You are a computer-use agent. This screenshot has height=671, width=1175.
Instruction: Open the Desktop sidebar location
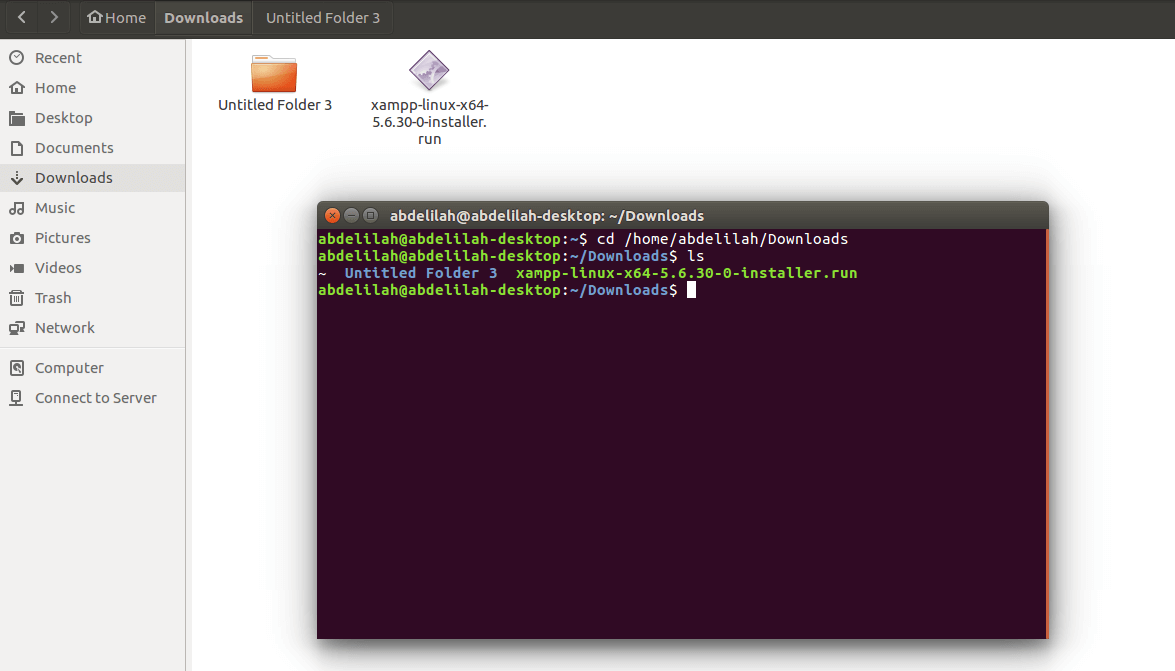92,118
